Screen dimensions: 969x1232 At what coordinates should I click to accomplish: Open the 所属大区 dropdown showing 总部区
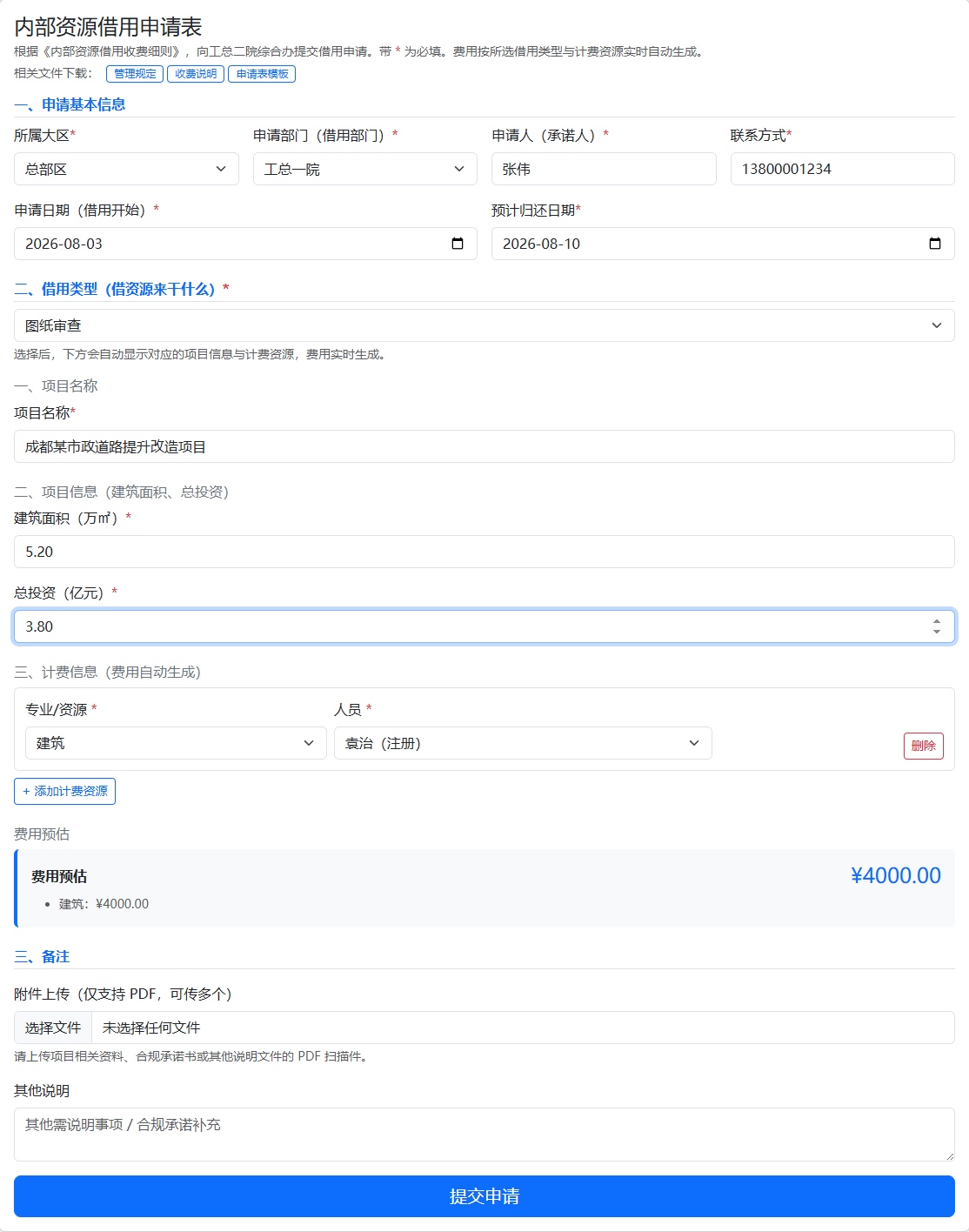(126, 169)
